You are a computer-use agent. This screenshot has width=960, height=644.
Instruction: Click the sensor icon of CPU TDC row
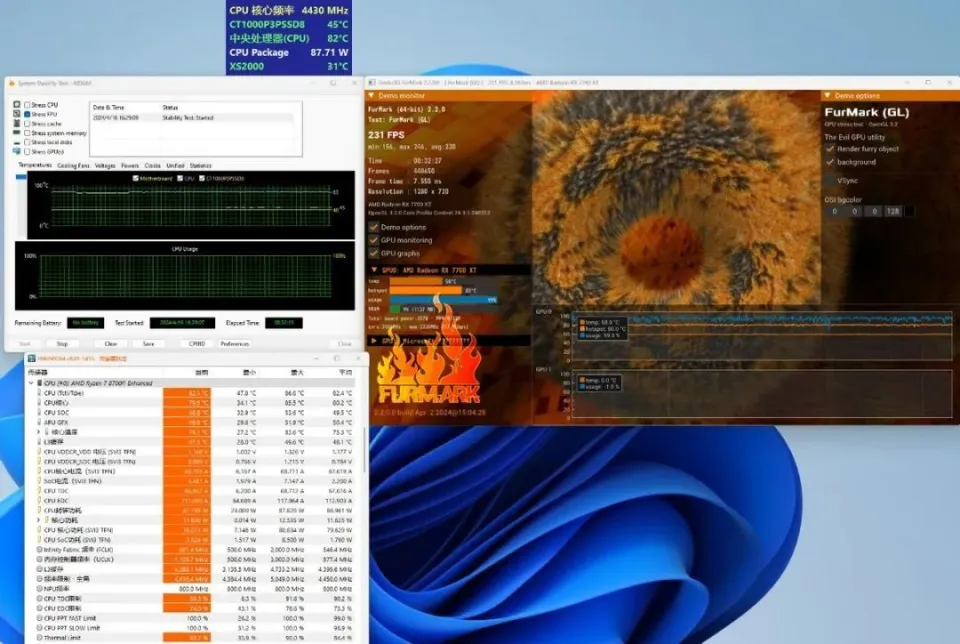point(40,491)
